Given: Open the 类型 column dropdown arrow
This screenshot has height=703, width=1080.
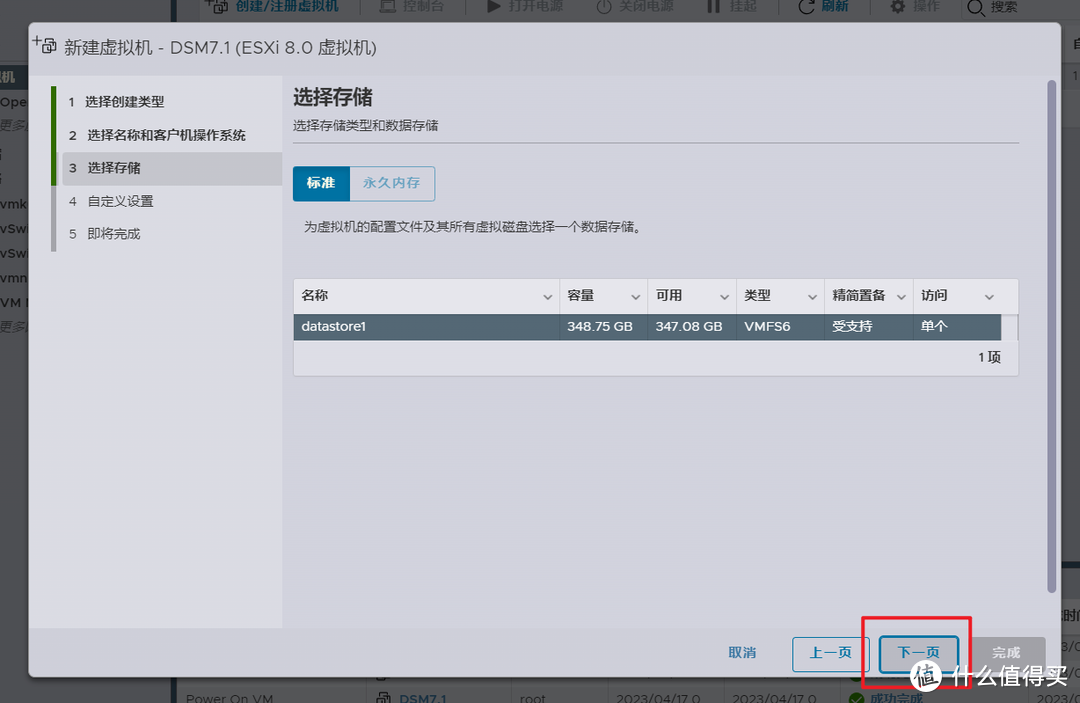Looking at the screenshot, I should click(x=812, y=297).
